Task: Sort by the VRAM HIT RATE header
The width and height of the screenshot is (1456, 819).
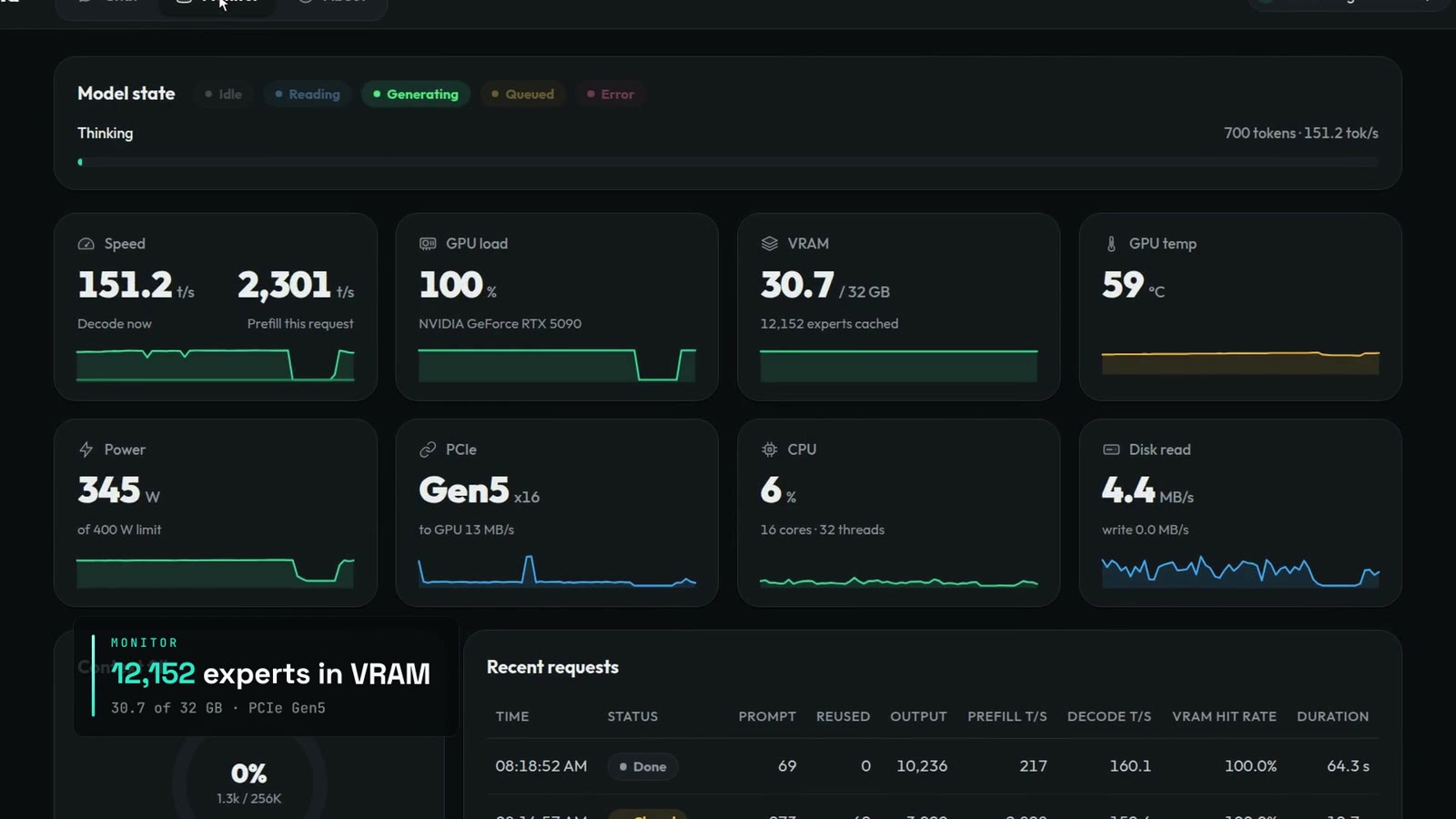Action: click(1224, 716)
